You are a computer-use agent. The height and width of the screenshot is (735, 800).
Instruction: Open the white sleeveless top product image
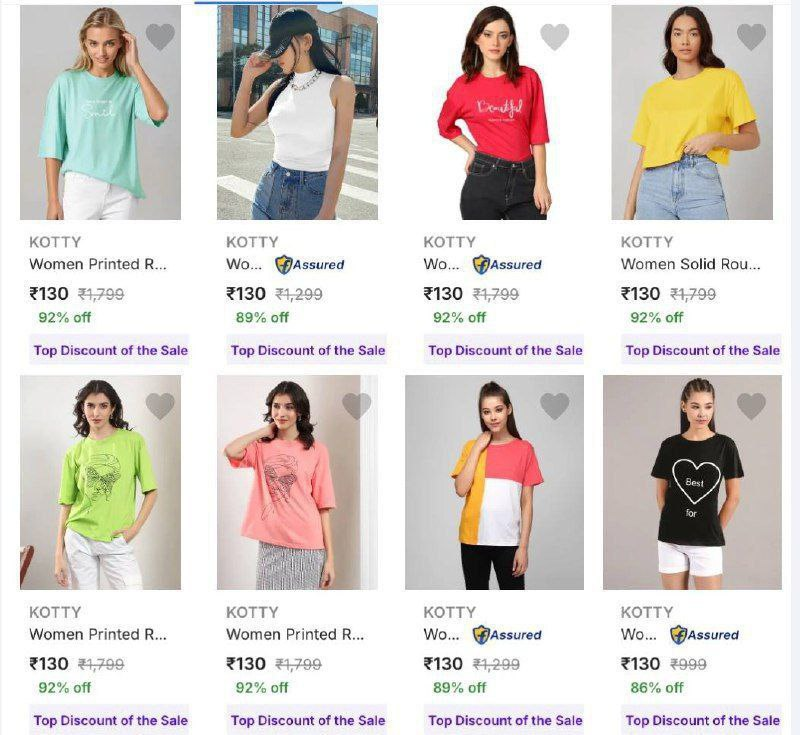click(x=297, y=112)
